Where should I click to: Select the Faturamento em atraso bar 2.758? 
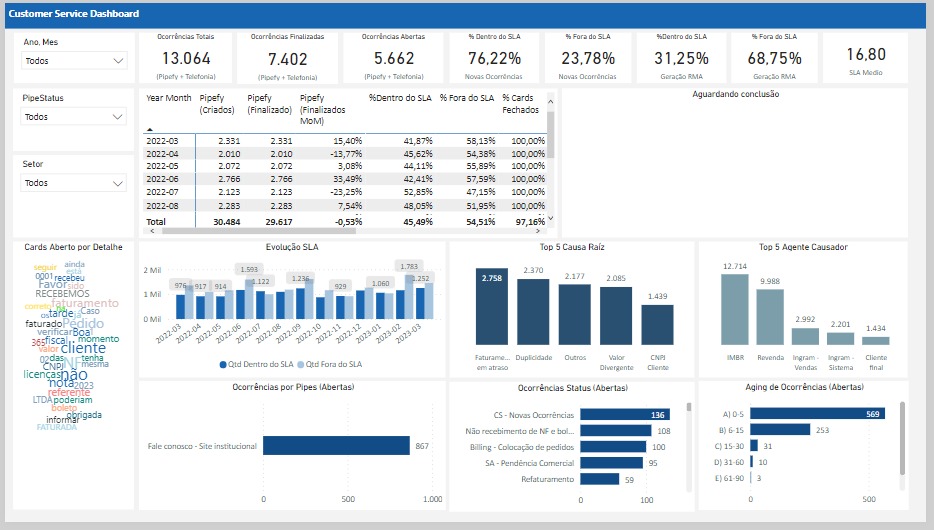[x=492, y=307]
